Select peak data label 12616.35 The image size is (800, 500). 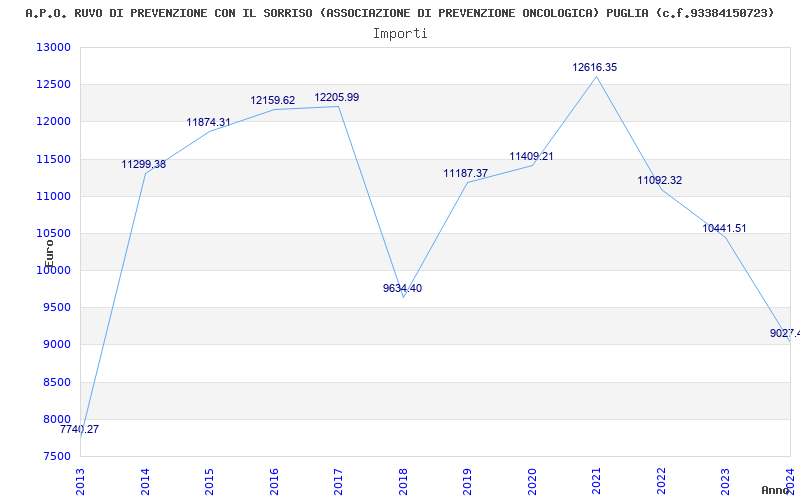pos(594,67)
